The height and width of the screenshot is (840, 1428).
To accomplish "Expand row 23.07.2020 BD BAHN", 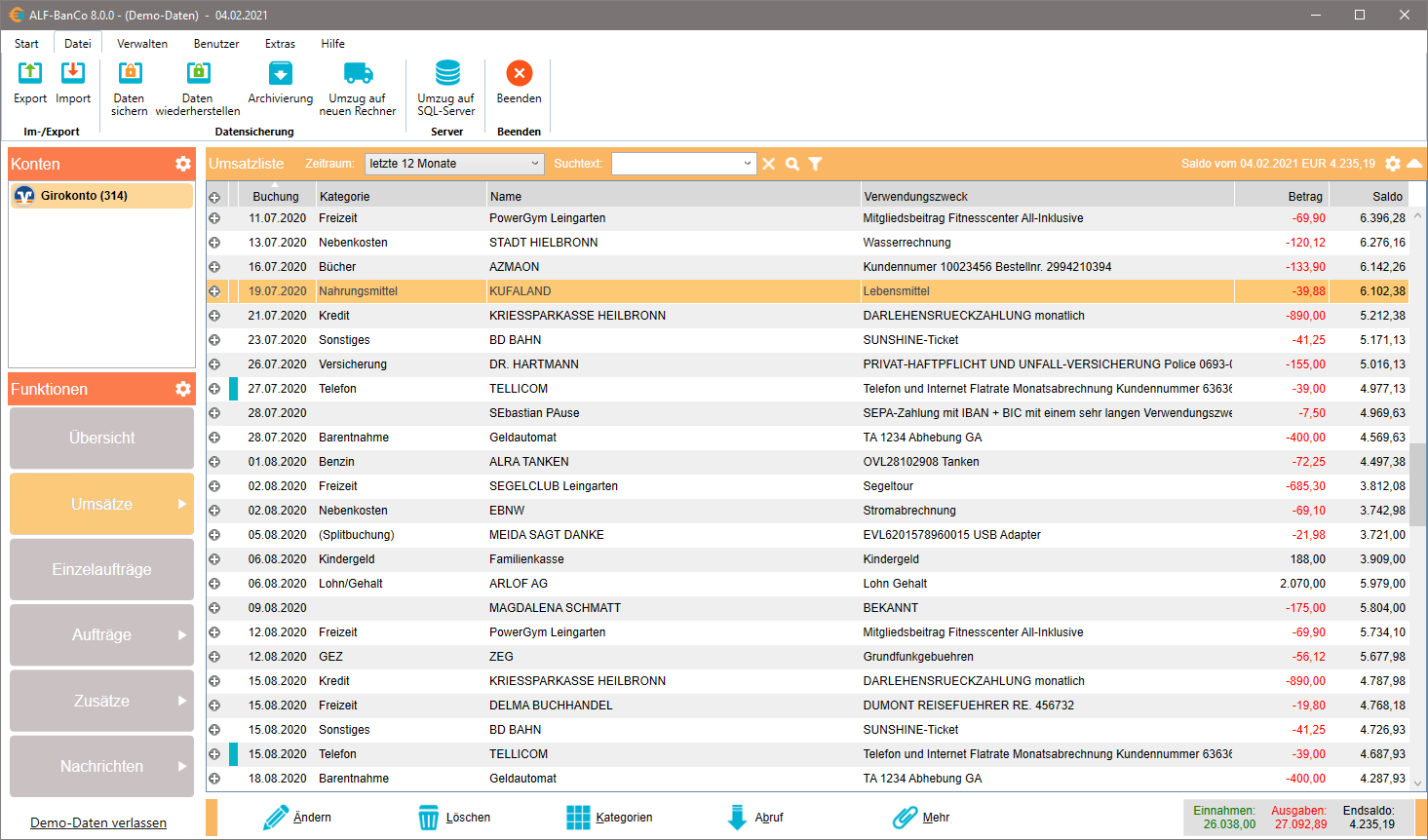I will pyautogui.click(x=214, y=340).
